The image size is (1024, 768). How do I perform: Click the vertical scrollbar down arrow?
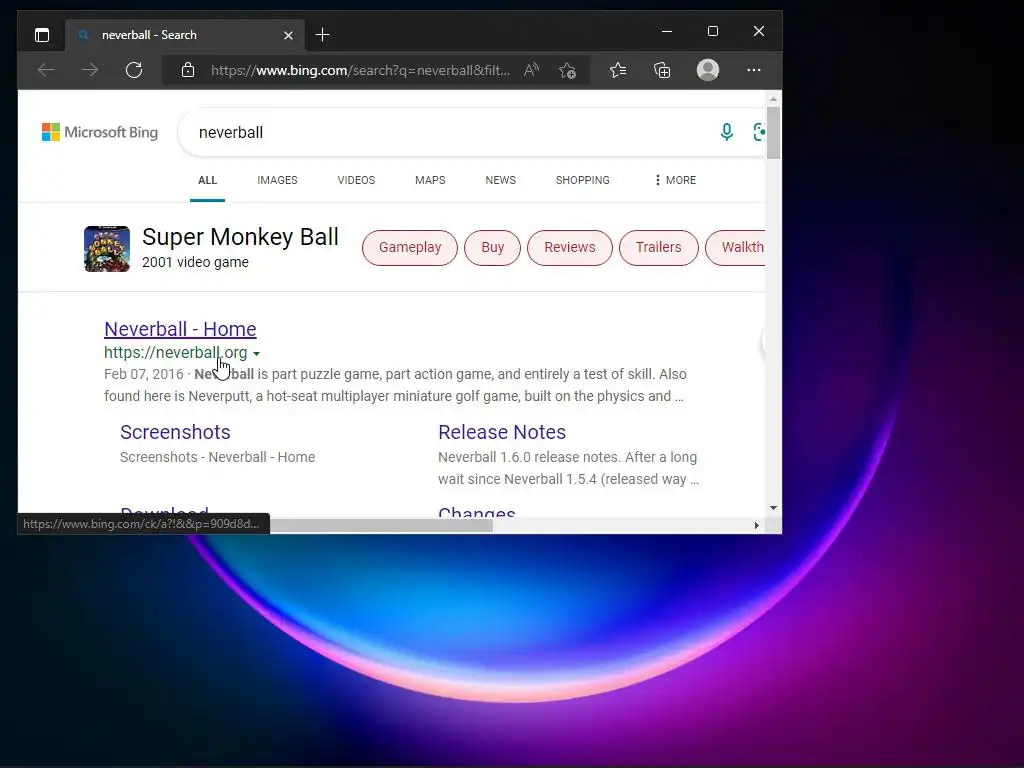click(773, 507)
